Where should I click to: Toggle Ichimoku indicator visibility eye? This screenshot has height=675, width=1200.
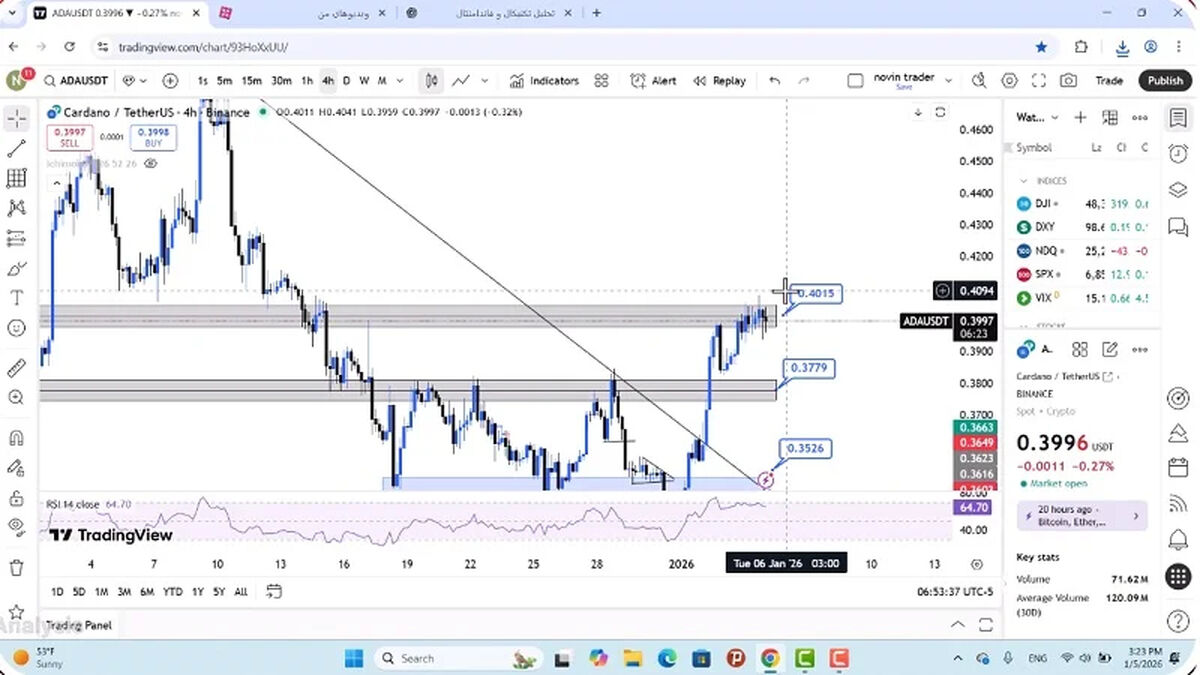[x=150, y=162]
